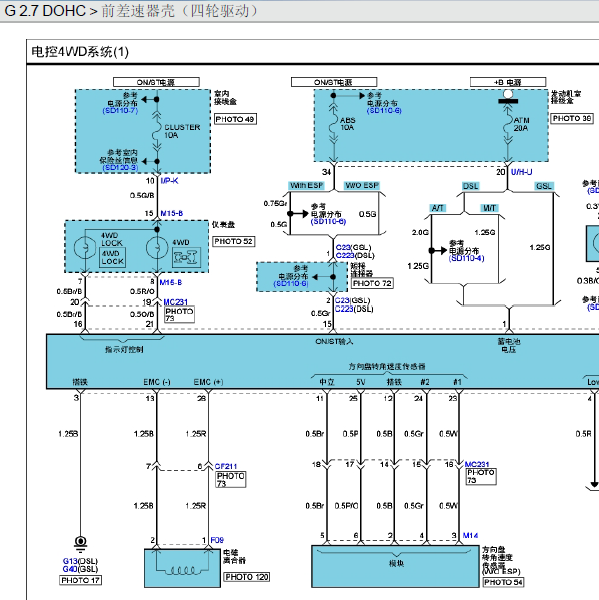Screen dimensions: 599x600
Task: Open the PHOTO 52 reference box
Action: click(233, 241)
